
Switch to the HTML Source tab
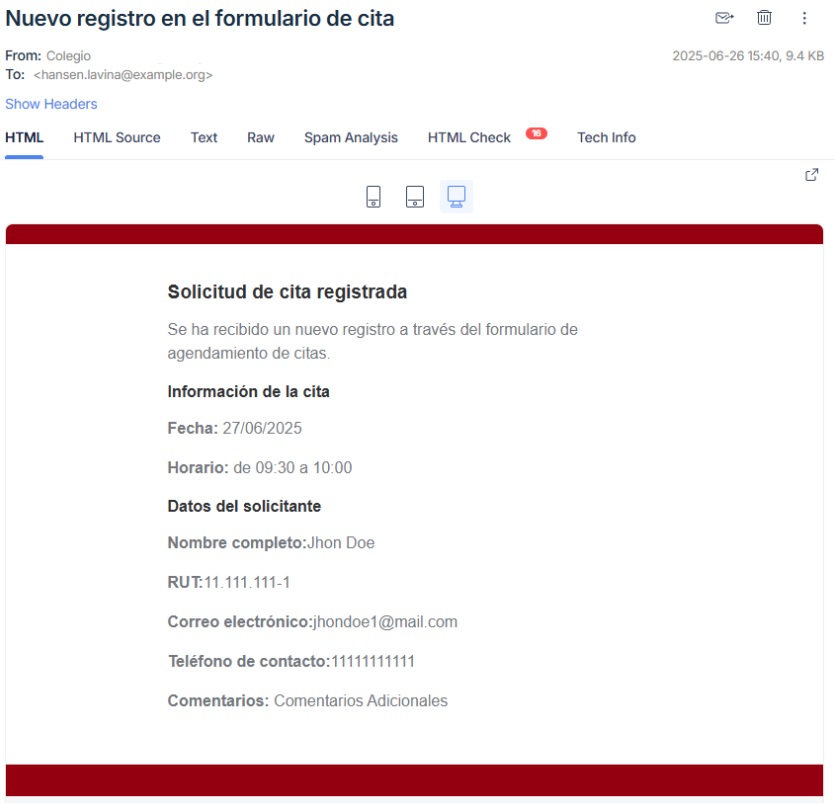coord(117,138)
